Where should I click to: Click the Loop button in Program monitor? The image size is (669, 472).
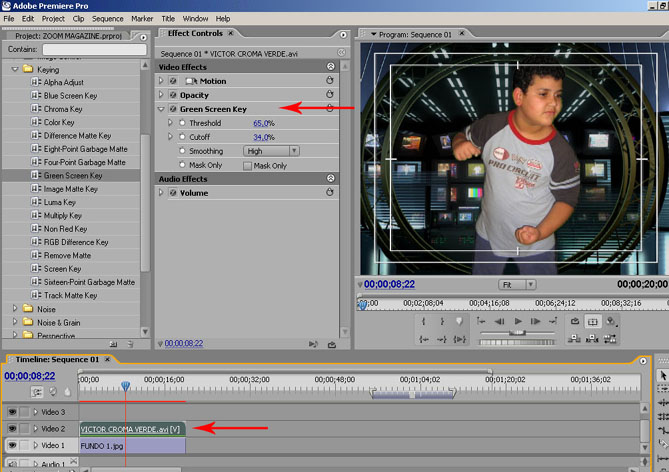(574, 322)
